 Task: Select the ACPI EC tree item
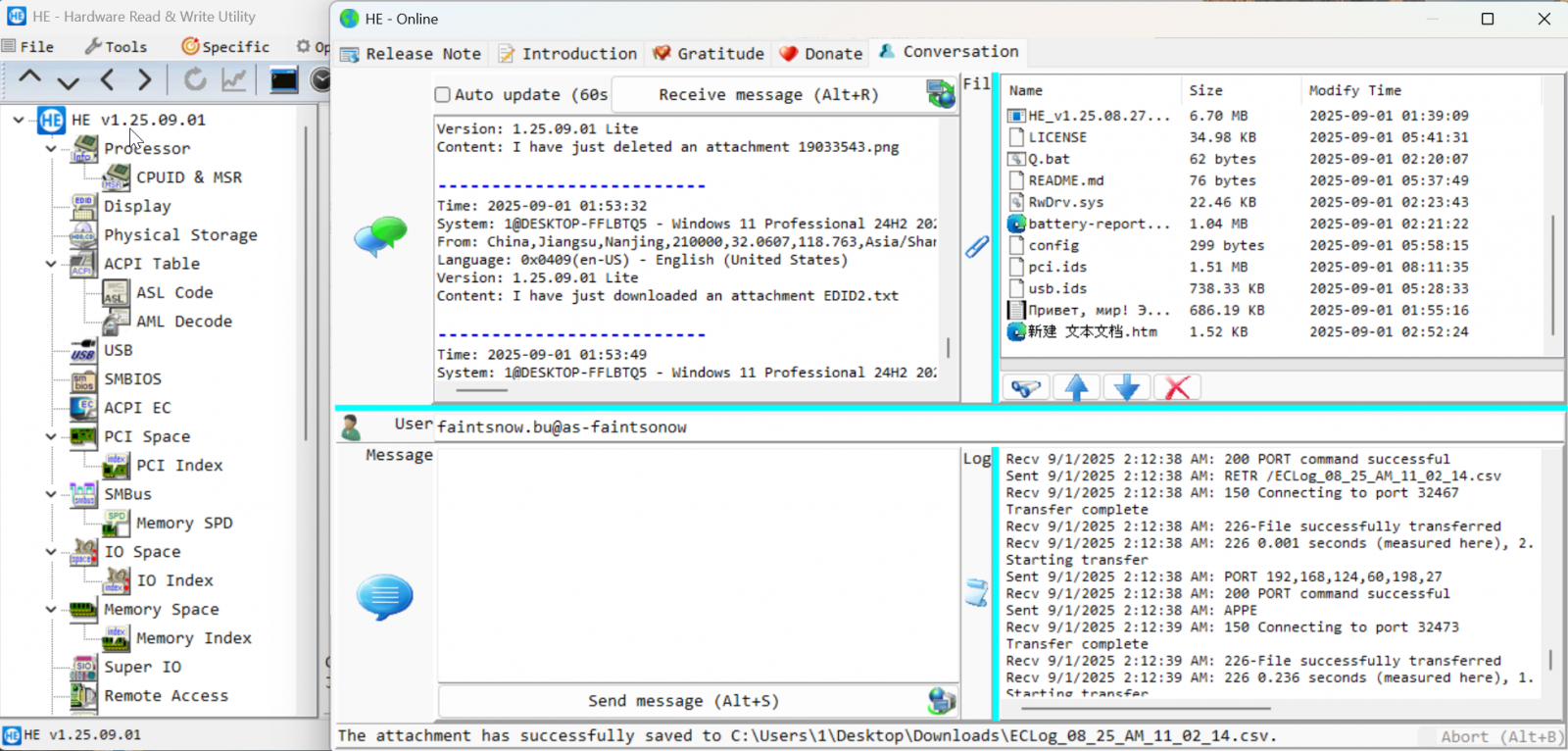click(137, 408)
